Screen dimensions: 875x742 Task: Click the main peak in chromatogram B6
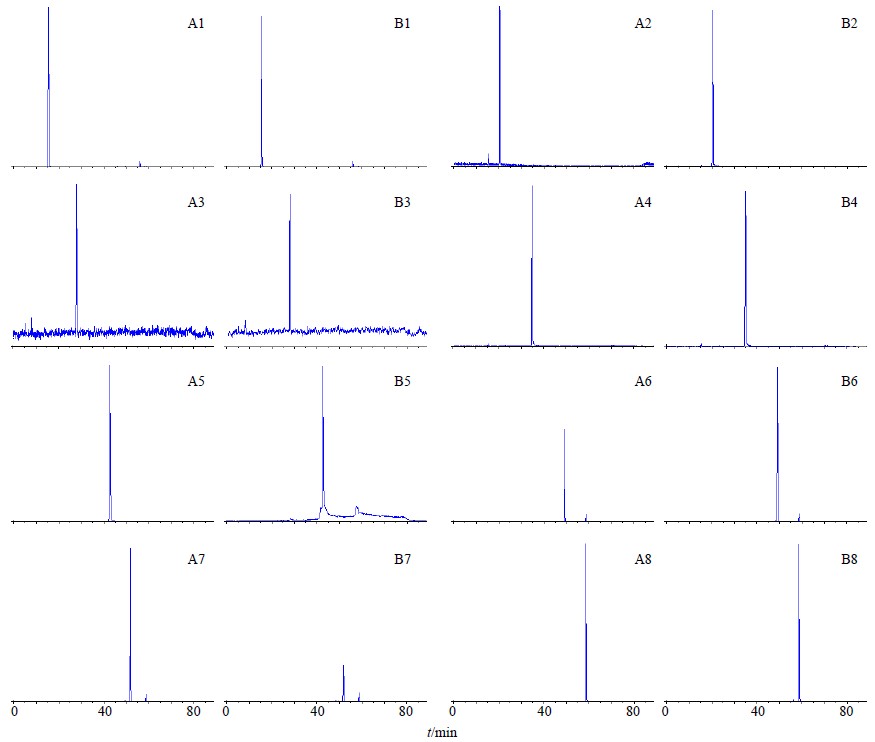pos(777,444)
